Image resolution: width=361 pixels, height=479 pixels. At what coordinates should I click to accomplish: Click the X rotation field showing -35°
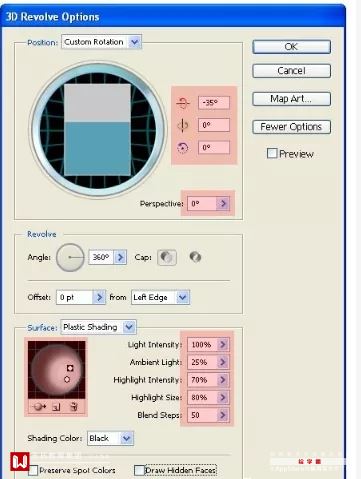point(214,103)
